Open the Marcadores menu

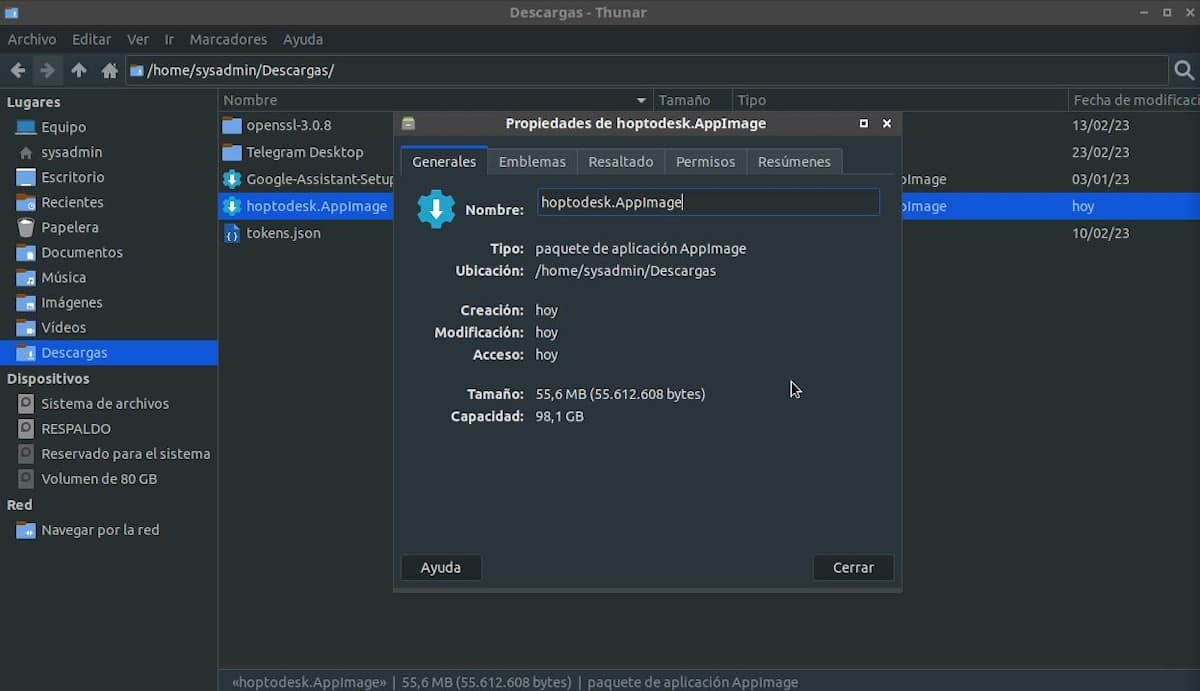click(x=228, y=39)
